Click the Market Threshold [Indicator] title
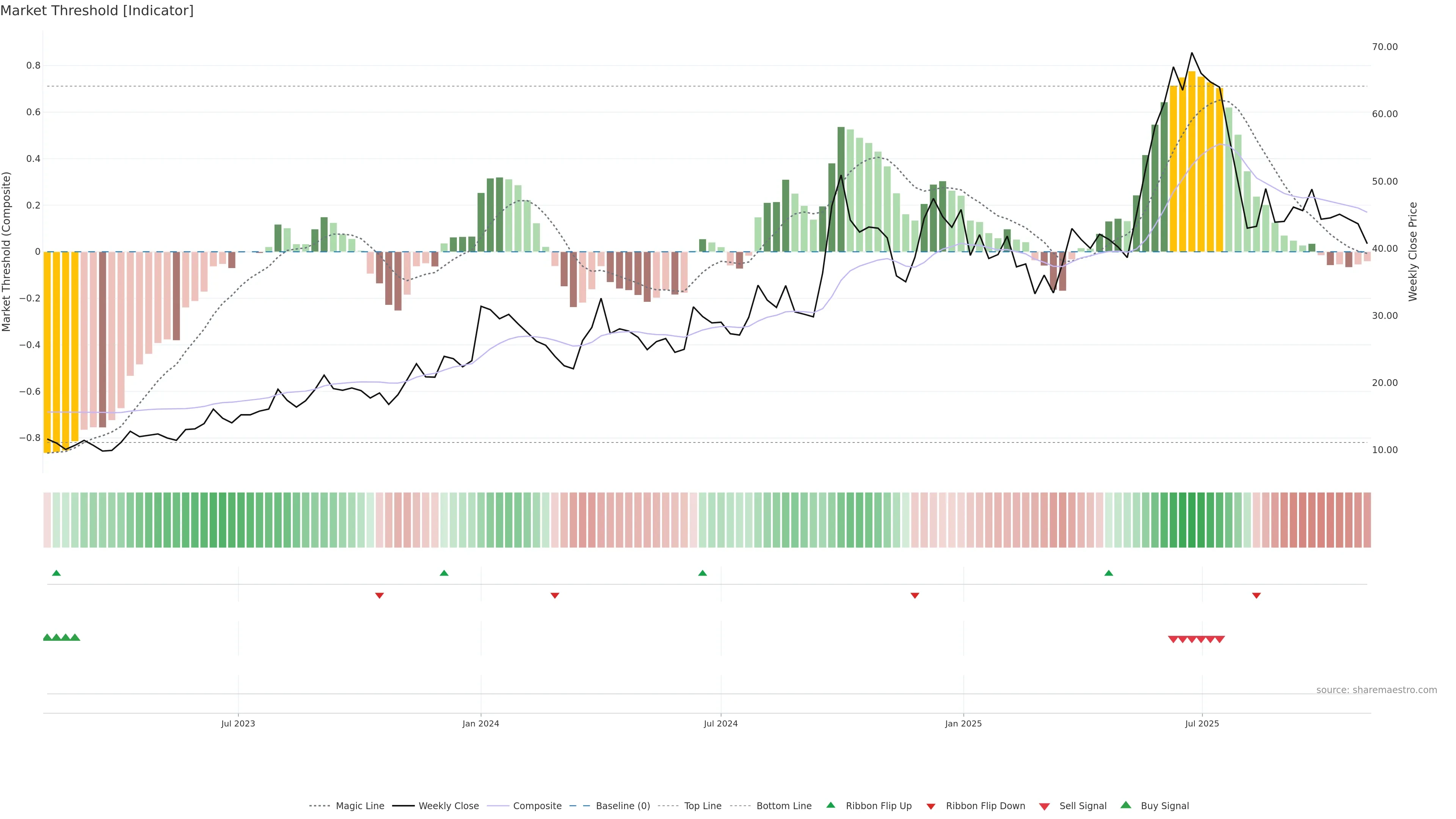 coord(97,11)
